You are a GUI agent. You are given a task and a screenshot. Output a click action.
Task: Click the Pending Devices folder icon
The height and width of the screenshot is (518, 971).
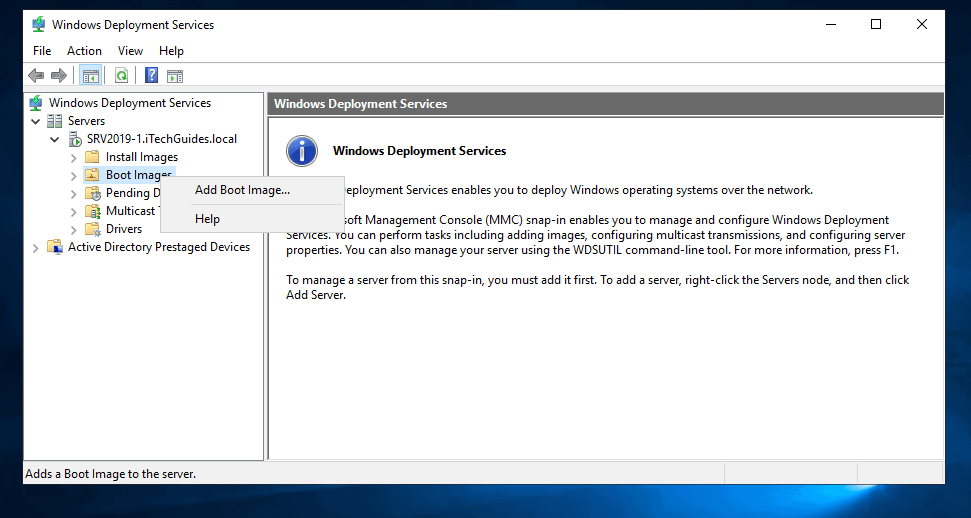92,193
